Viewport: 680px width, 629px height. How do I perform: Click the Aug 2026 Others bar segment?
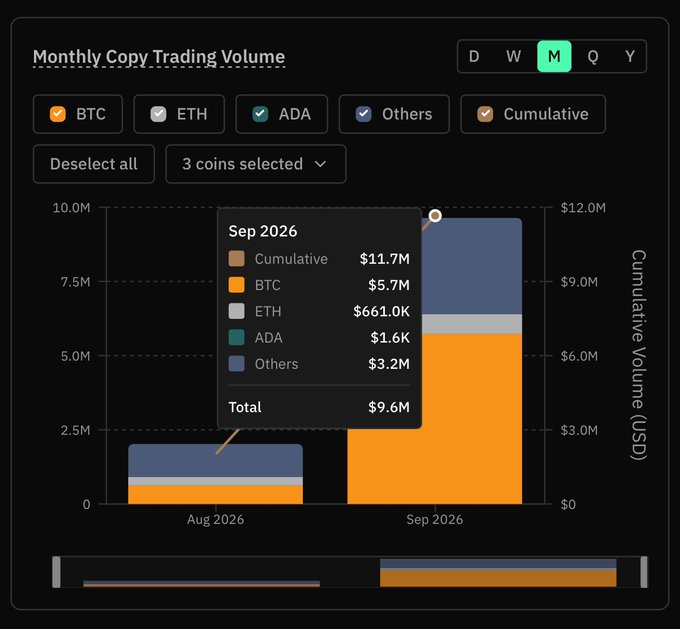216,460
